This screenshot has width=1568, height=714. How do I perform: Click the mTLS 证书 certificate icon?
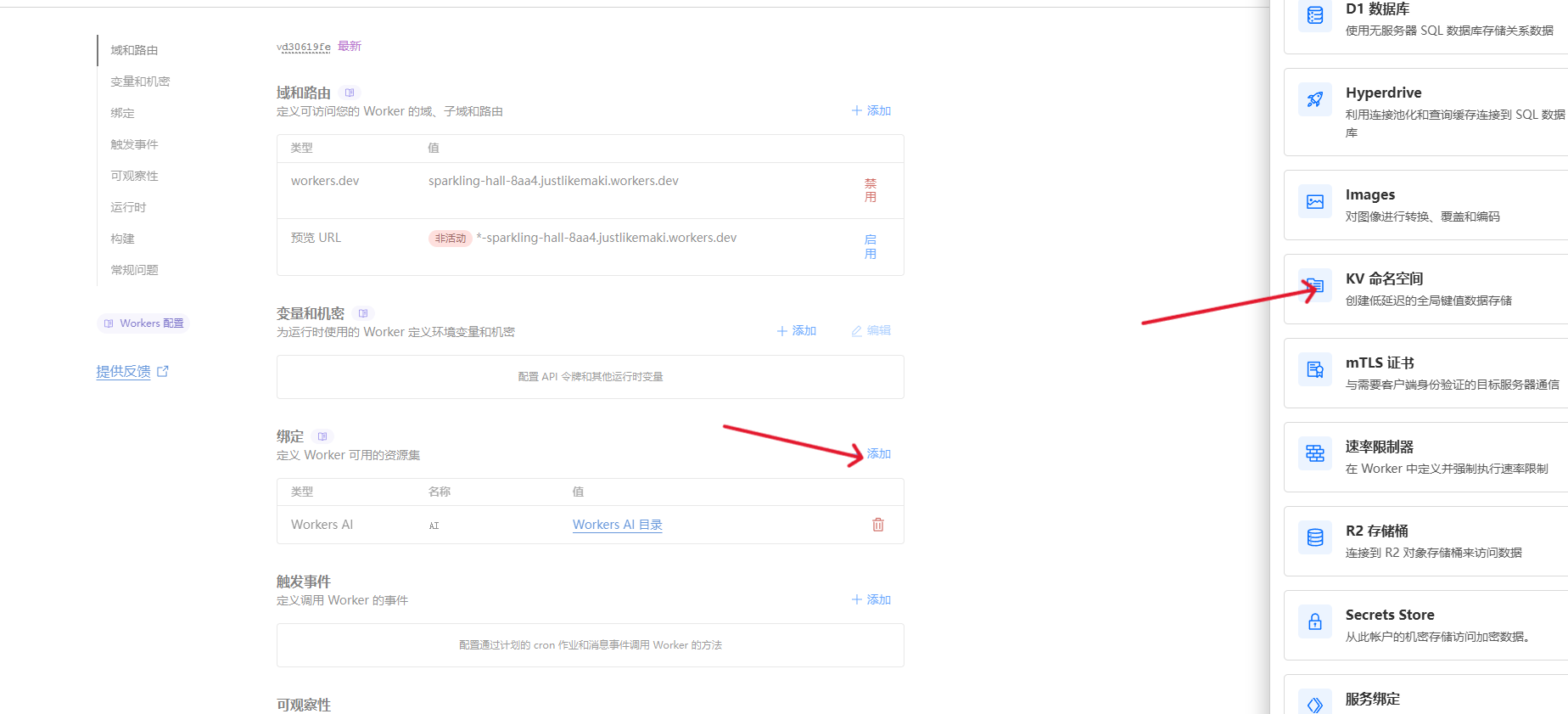coord(1315,369)
